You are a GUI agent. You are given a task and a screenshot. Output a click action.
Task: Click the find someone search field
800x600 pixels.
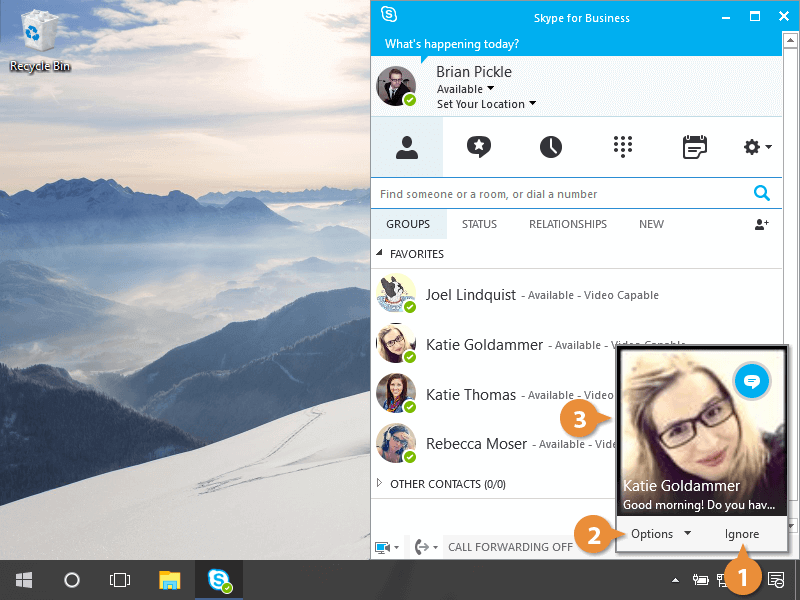pyautogui.click(x=560, y=194)
